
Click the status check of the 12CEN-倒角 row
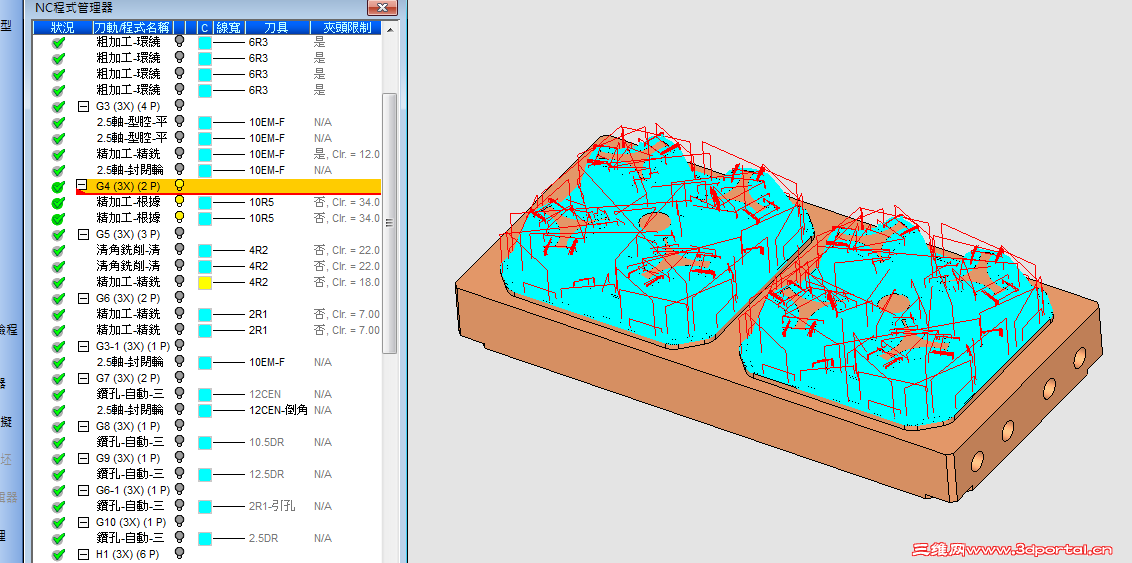[x=58, y=411]
